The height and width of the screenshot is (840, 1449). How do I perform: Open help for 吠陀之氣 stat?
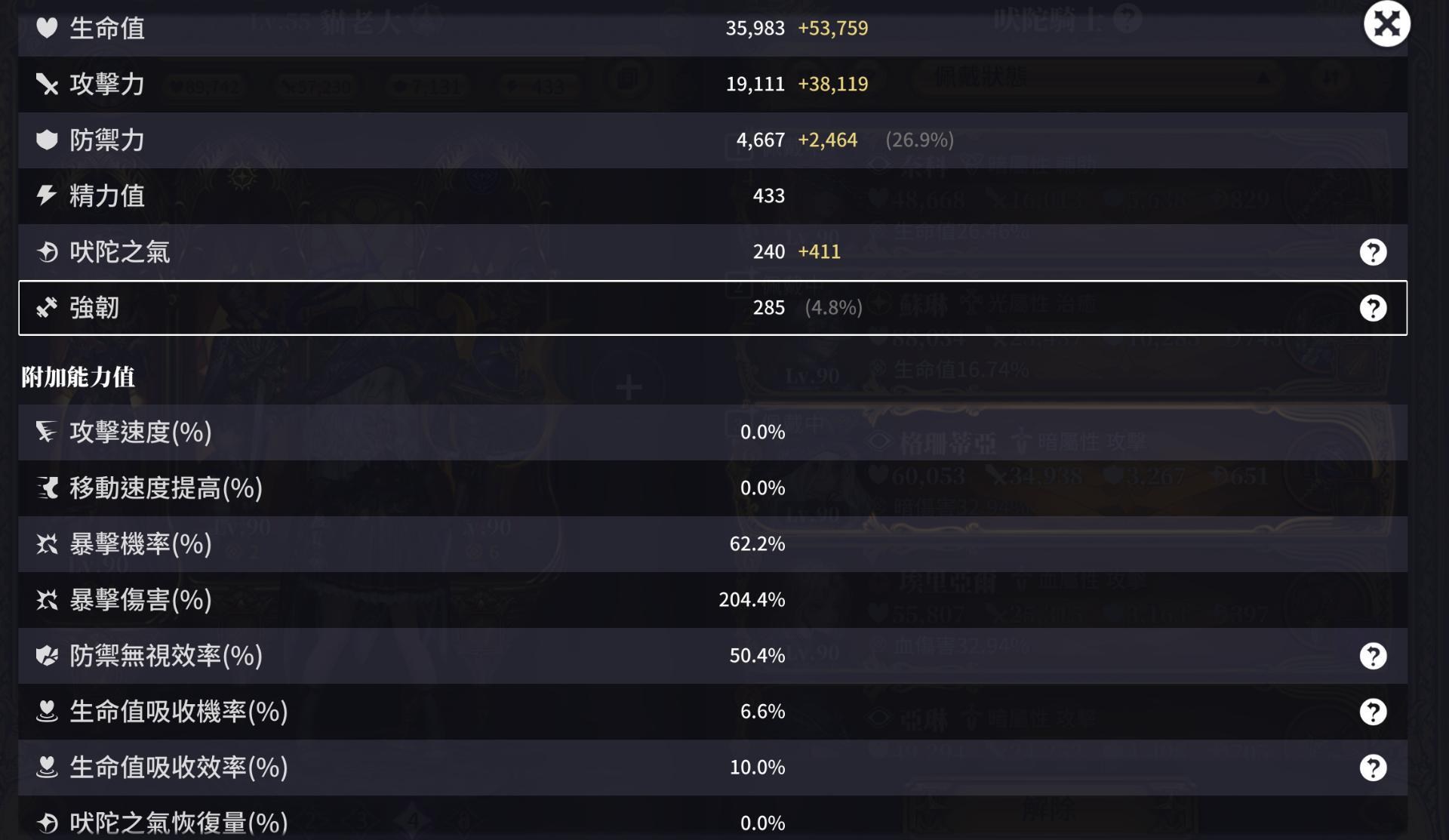pyautogui.click(x=1372, y=252)
